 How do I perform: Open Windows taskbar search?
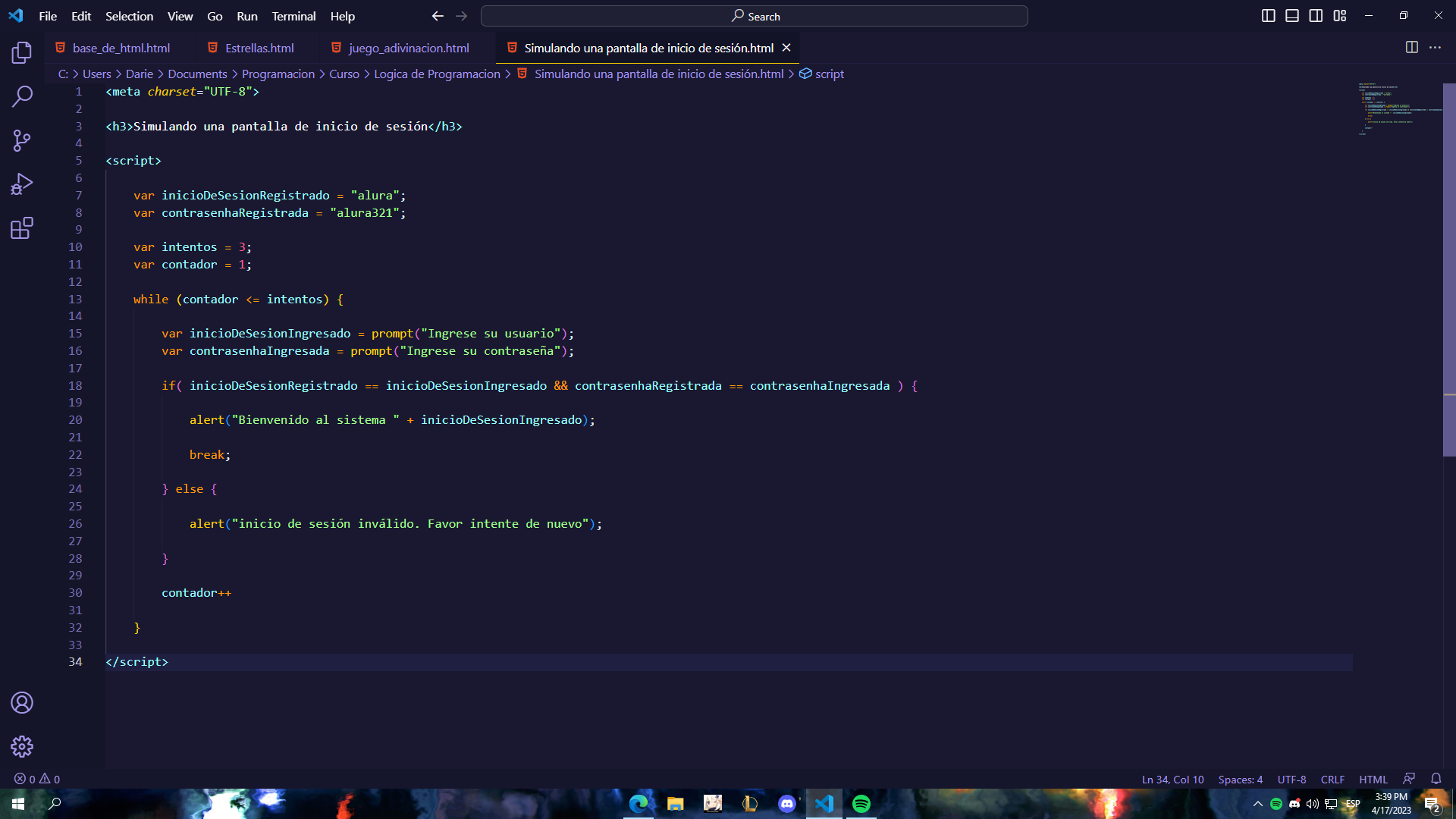[x=55, y=804]
